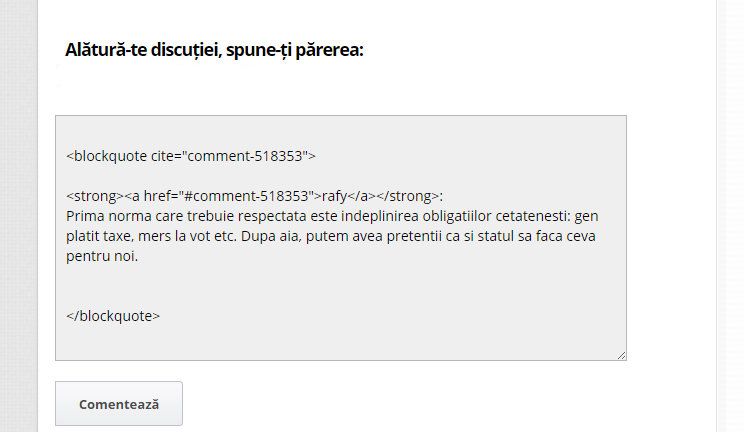Image resolution: width=744 pixels, height=432 pixels.
Task: Click the phrase Dupa aia, in the quote
Action: tap(271, 236)
